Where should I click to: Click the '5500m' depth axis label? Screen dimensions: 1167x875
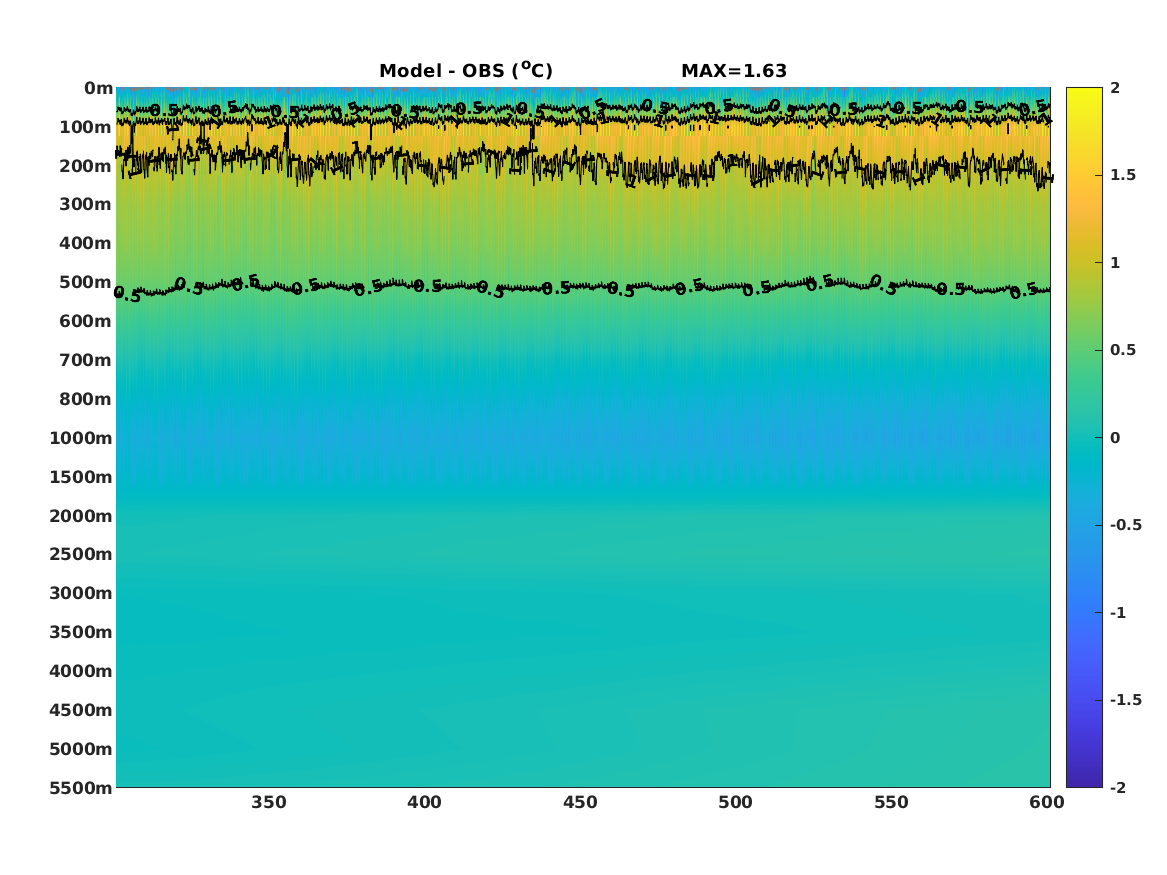pos(81,788)
